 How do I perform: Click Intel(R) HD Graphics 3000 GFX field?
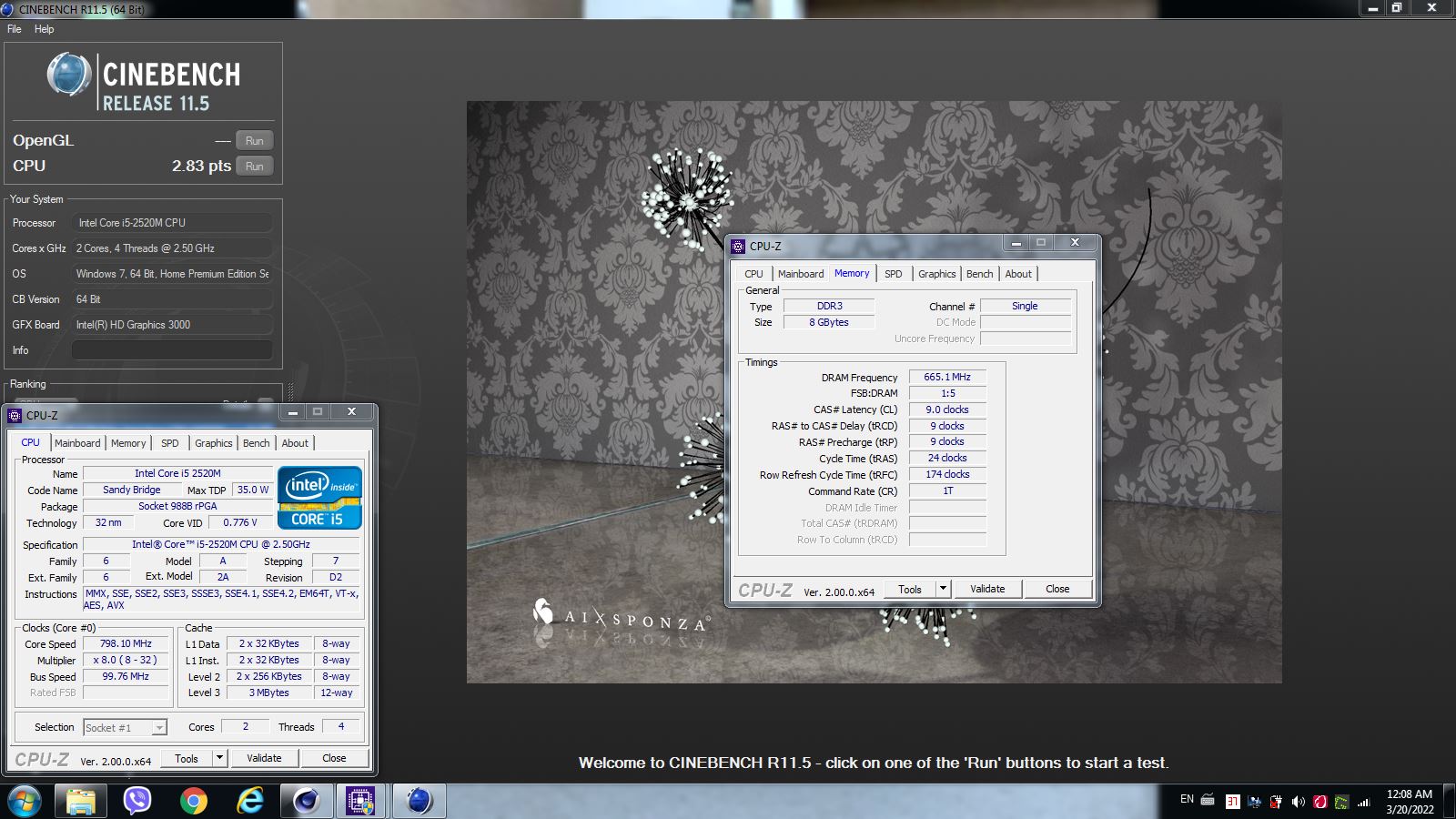click(x=172, y=325)
